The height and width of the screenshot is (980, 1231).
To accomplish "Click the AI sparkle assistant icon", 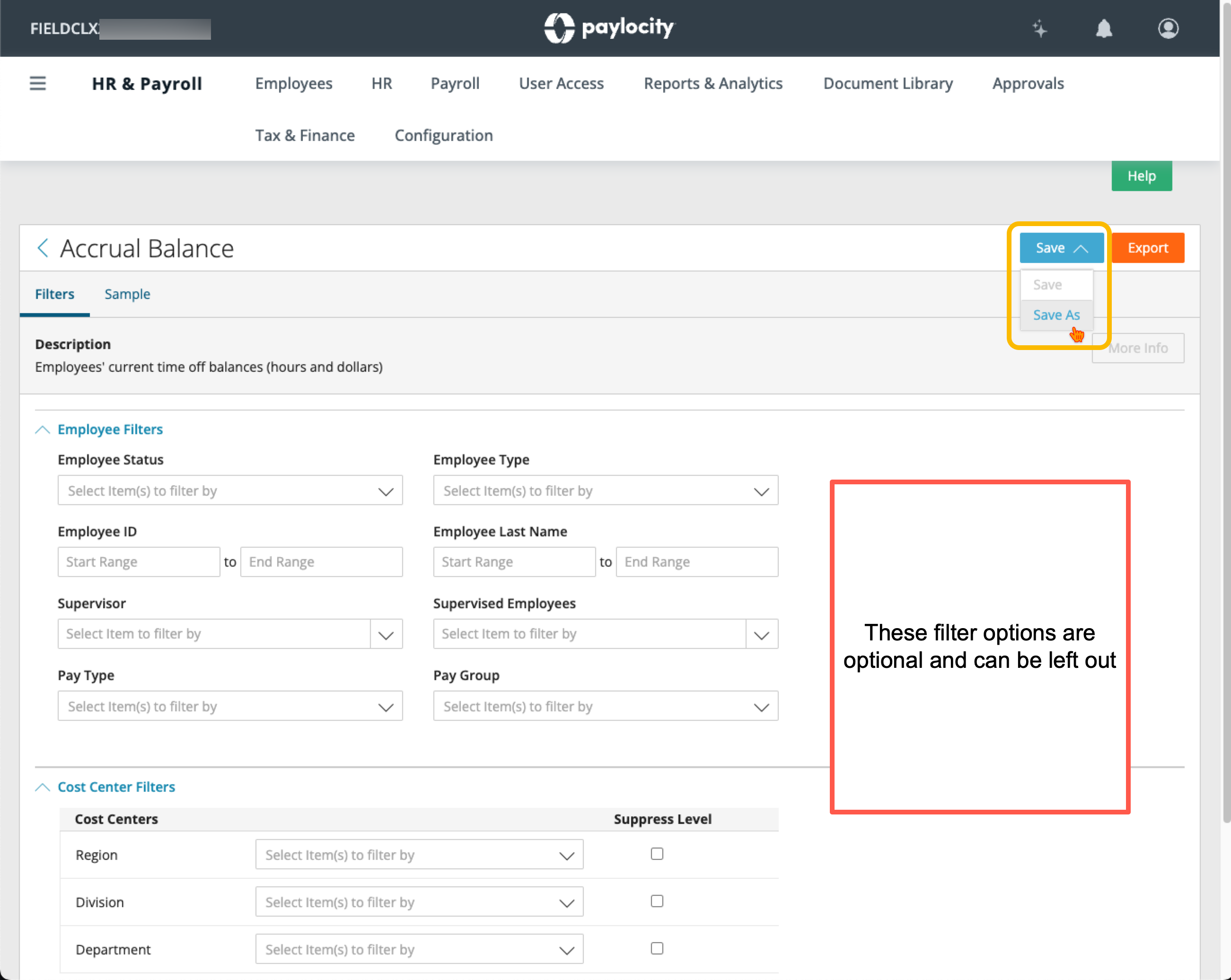I will click(x=1039, y=28).
